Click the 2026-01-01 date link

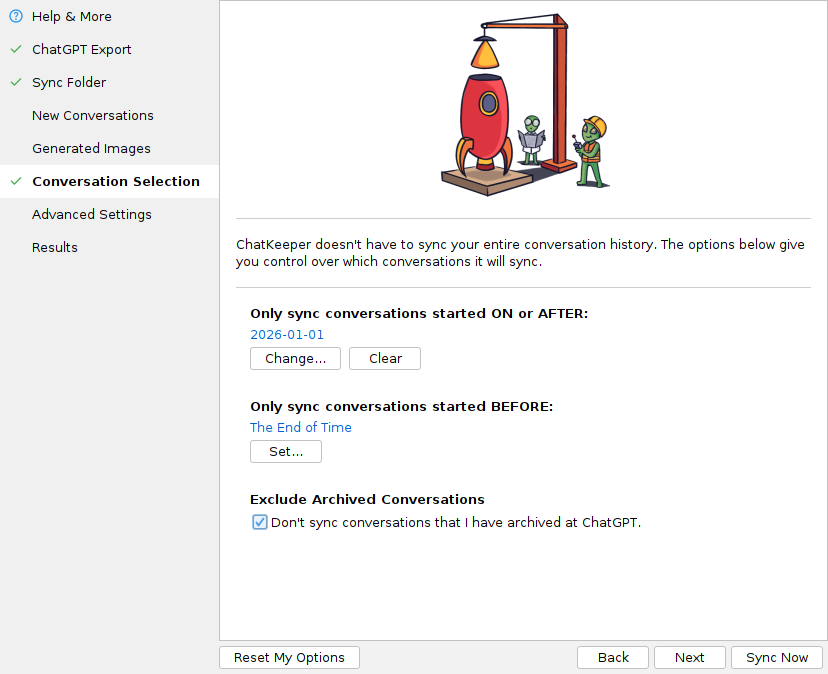click(x=287, y=335)
